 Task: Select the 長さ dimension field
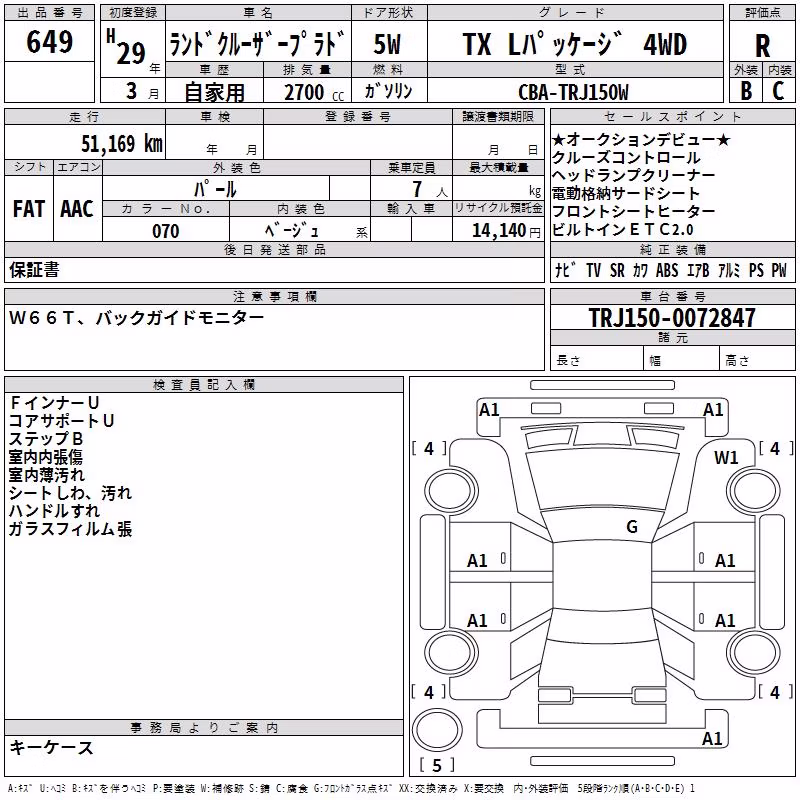(597, 360)
